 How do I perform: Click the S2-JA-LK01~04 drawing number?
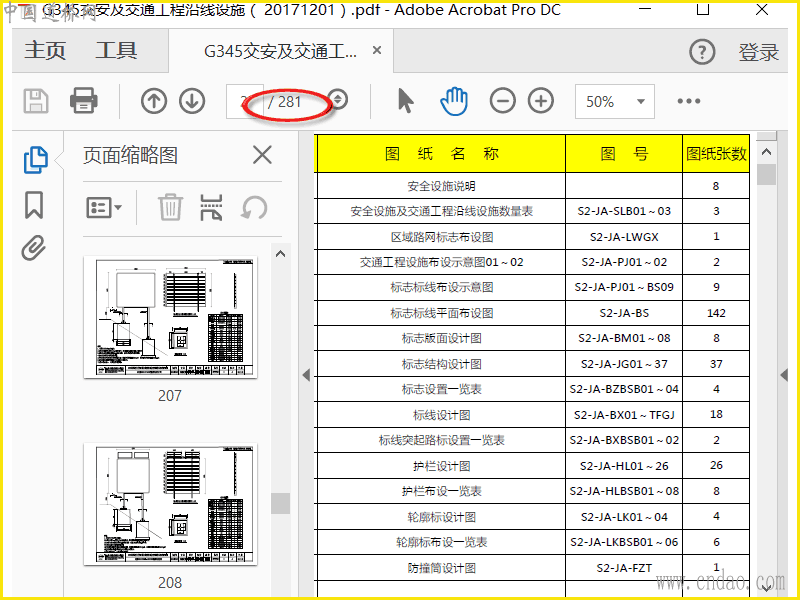coord(624,517)
